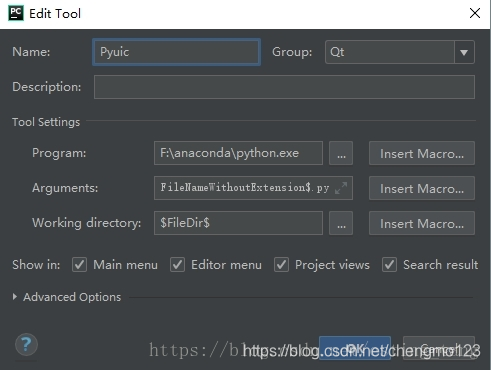The image size is (491, 370).
Task: Toggle the Project views checkbox
Action: click(x=281, y=265)
